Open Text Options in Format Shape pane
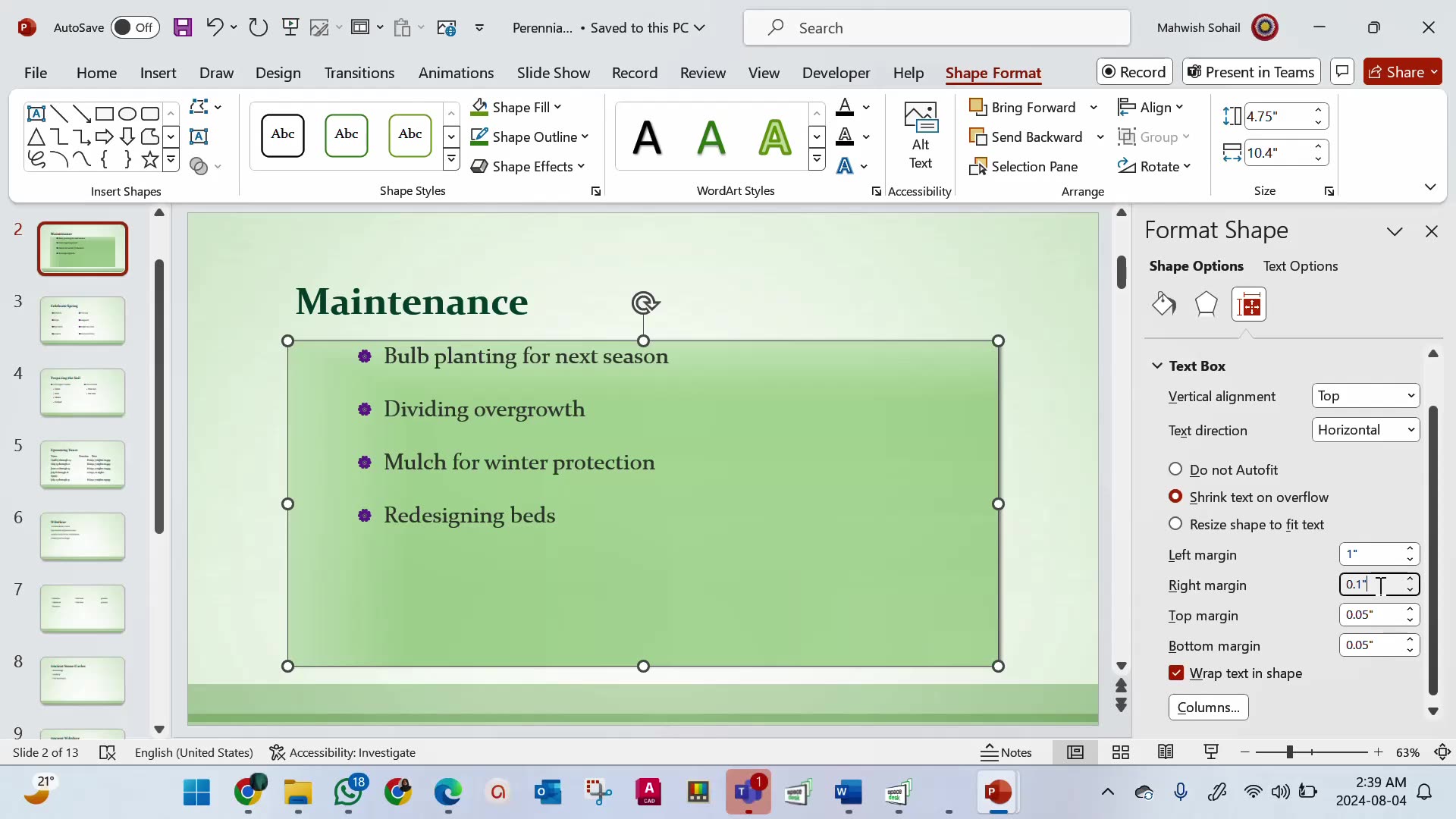Image resolution: width=1456 pixels, height=819 pixels. pyautogui.click(x=1300, y=265)
